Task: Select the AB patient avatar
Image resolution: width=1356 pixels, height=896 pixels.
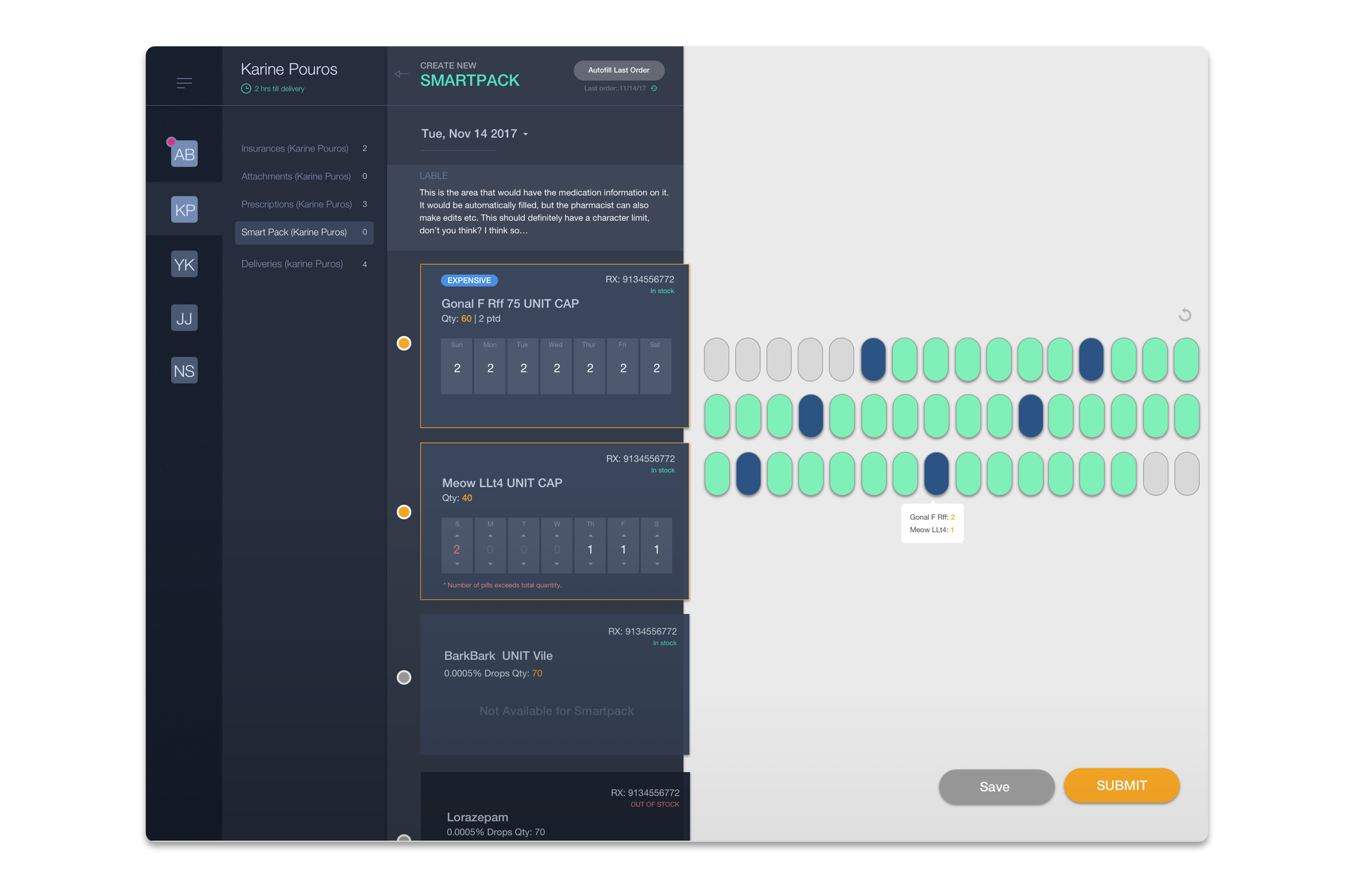Action: pyautogui.click(x=184, y=154)
